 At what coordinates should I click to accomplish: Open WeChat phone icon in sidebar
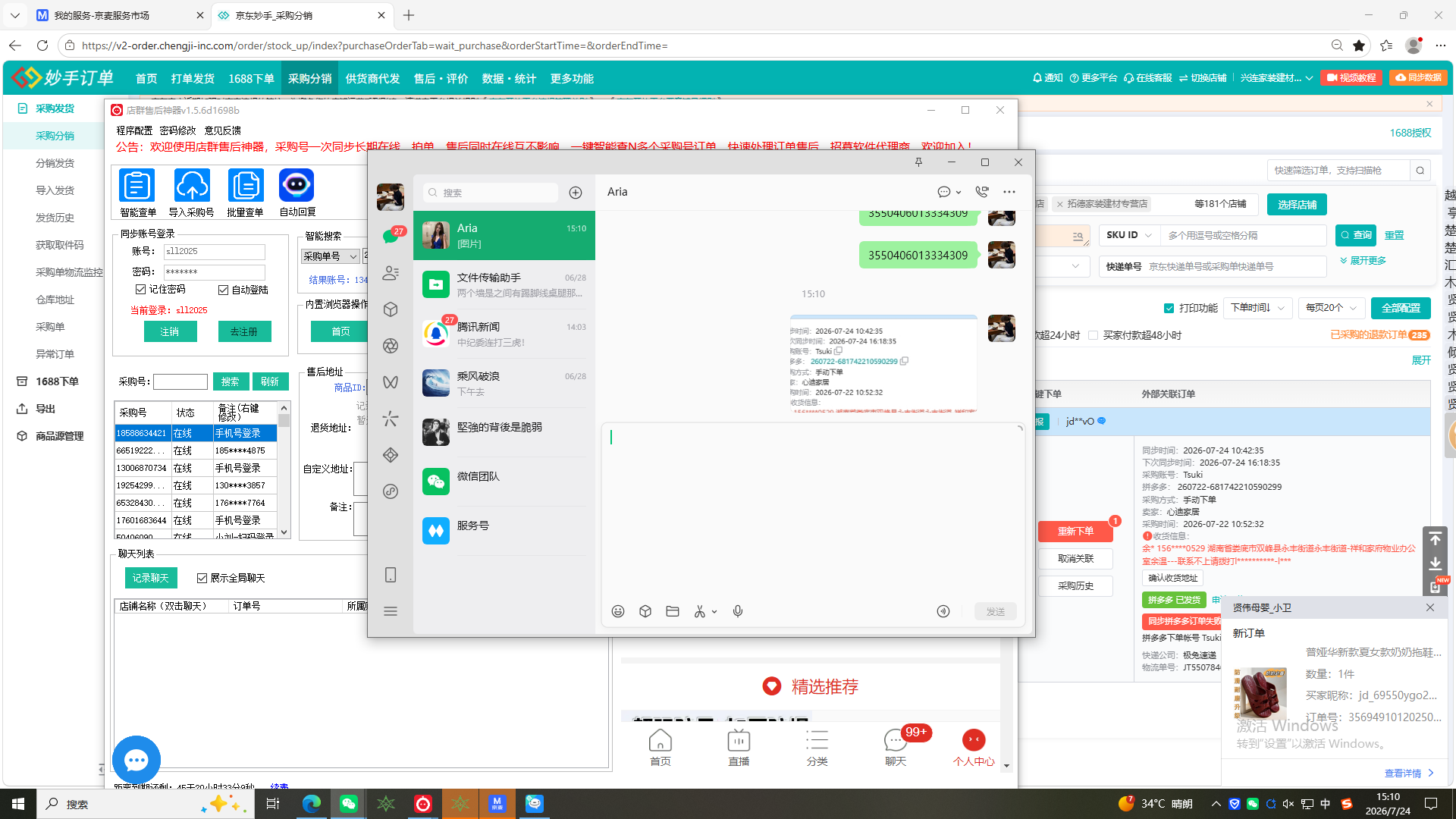pyautogui.click(x=391, y=575)
